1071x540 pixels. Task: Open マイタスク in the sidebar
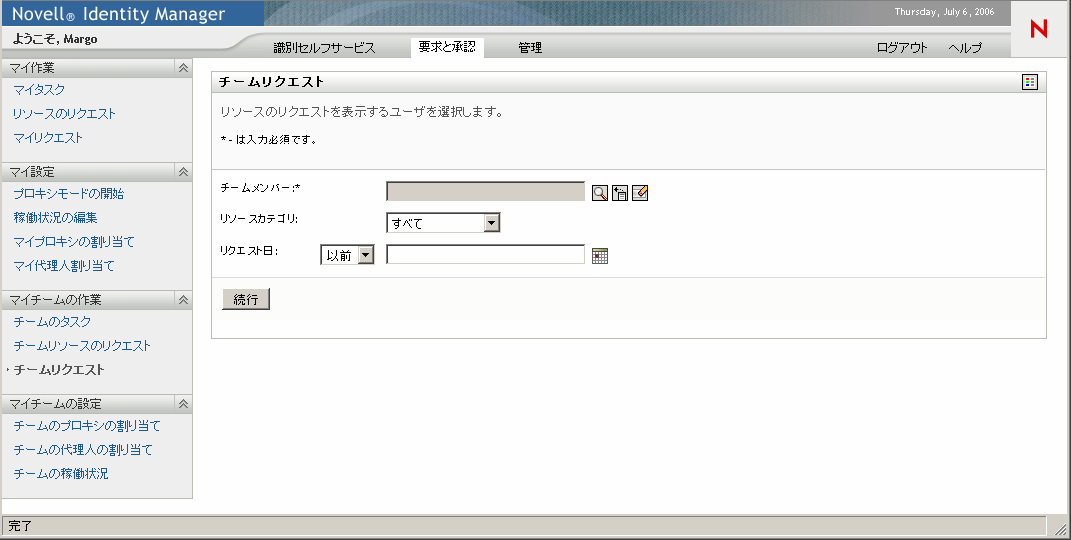39,89
